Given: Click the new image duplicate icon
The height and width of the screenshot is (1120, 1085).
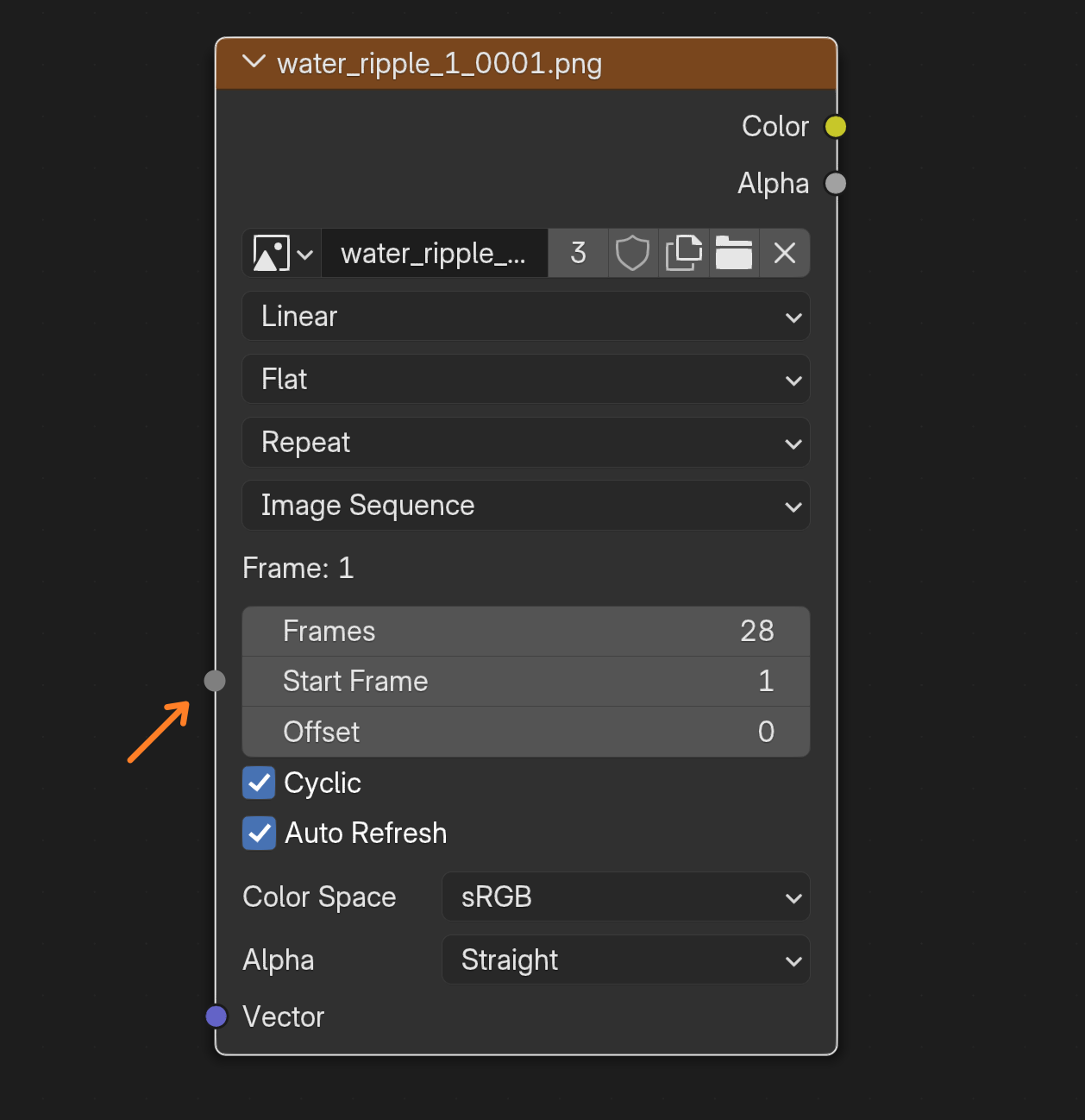Looking at the screenshot, I should click(684, 254).
